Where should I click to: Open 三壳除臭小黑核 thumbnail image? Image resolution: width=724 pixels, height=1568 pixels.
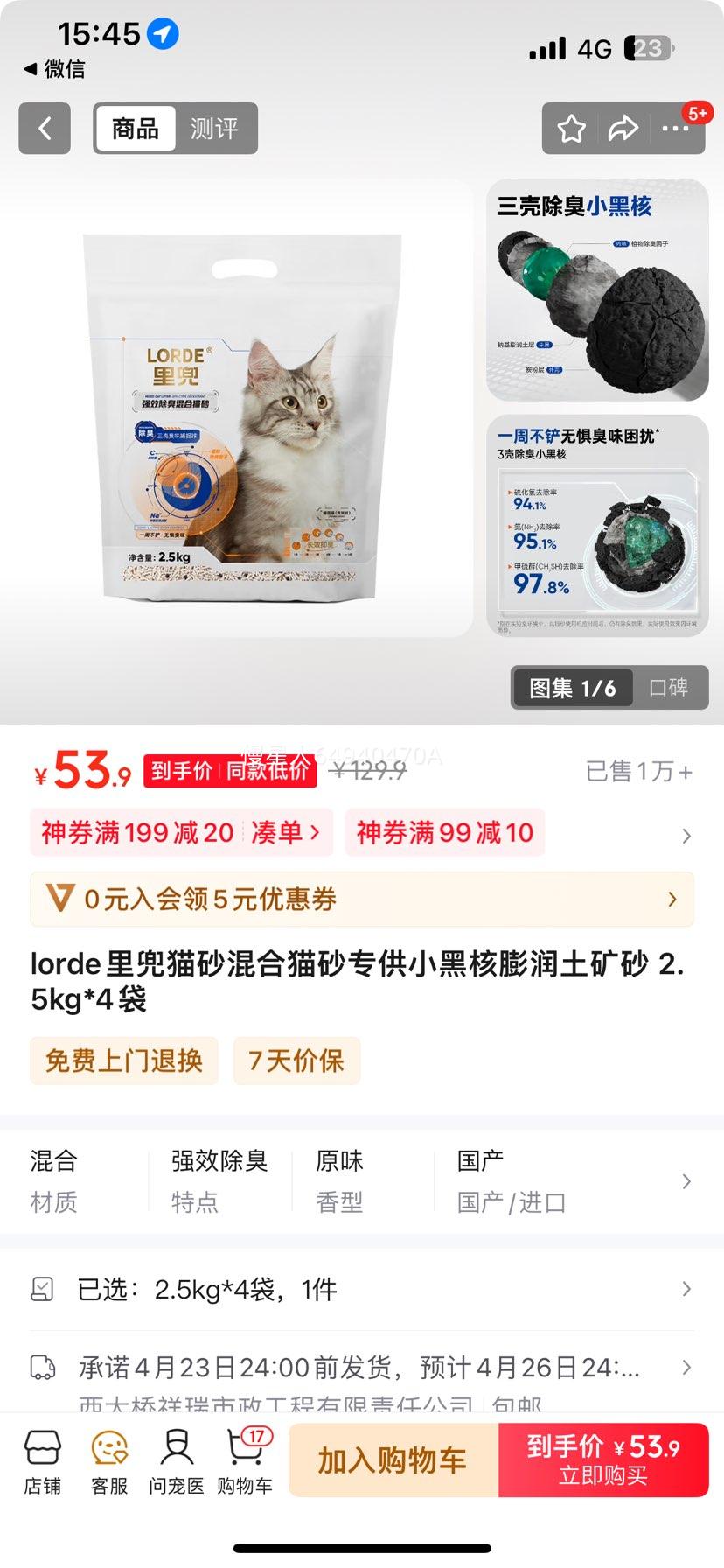pos(597,290)
